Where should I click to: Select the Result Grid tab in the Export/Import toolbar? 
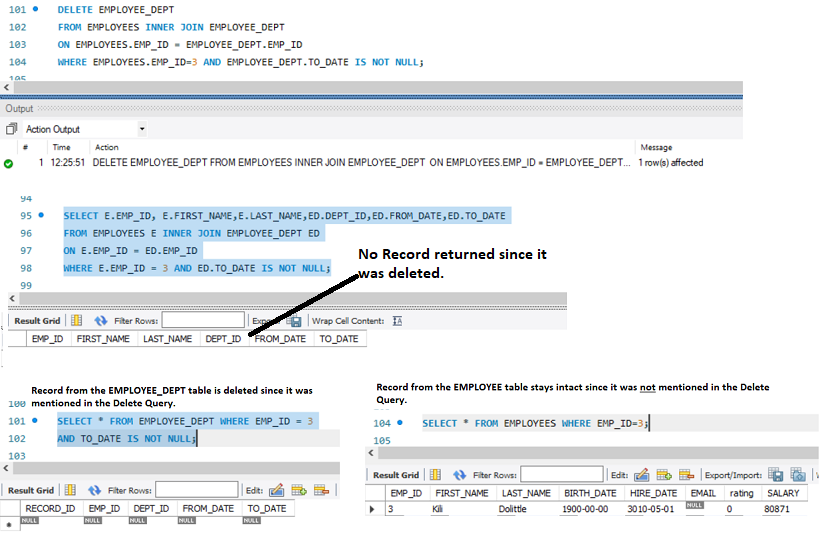[396, 475]
